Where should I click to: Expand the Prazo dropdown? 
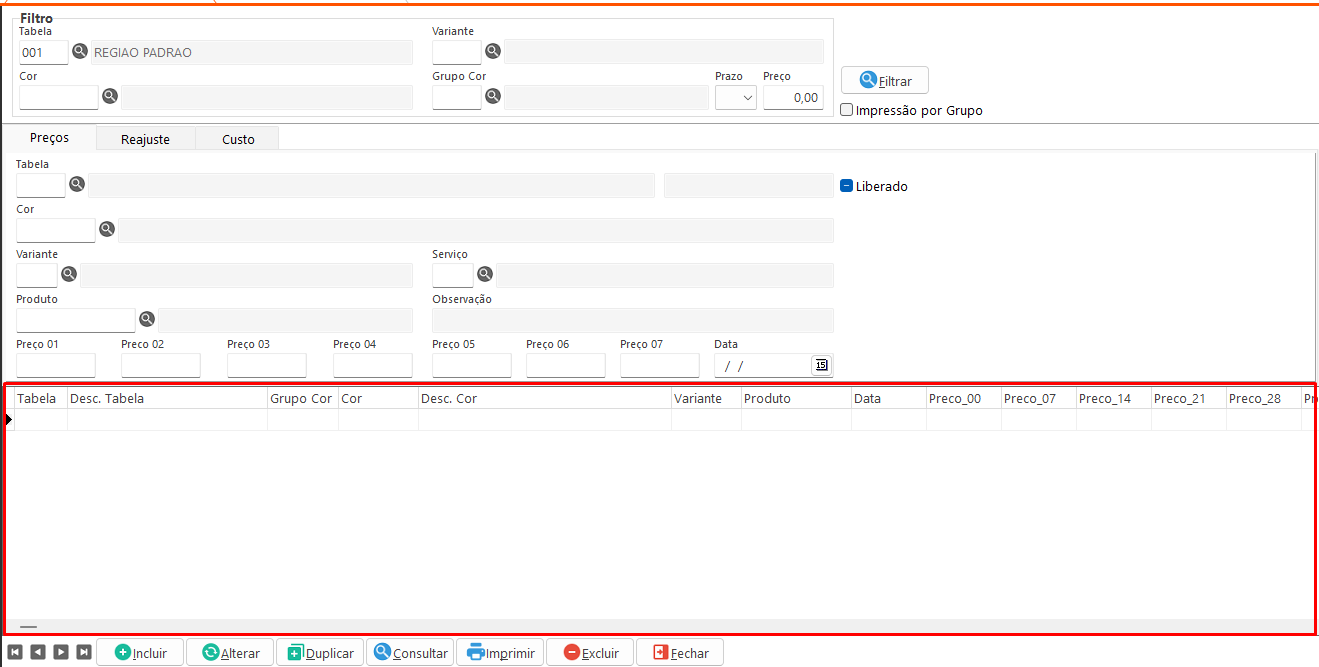click(735, 97)
